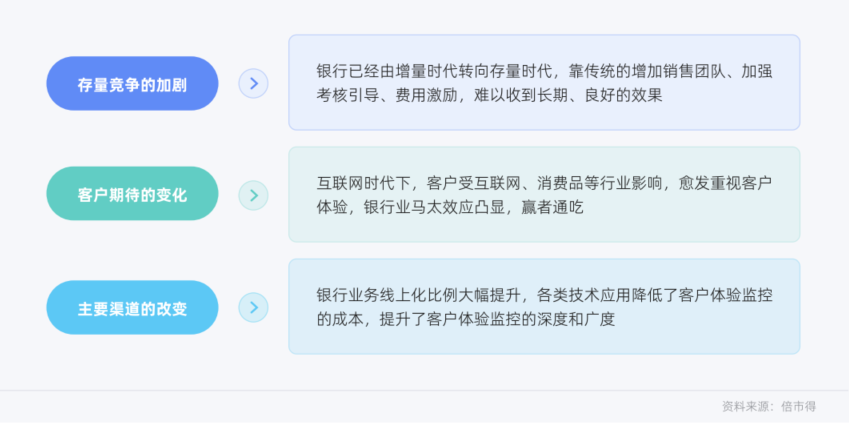Viewport: 849px width, 424px height.
Task: Click the phrase 赢者通吃
Action: point(553,207)
